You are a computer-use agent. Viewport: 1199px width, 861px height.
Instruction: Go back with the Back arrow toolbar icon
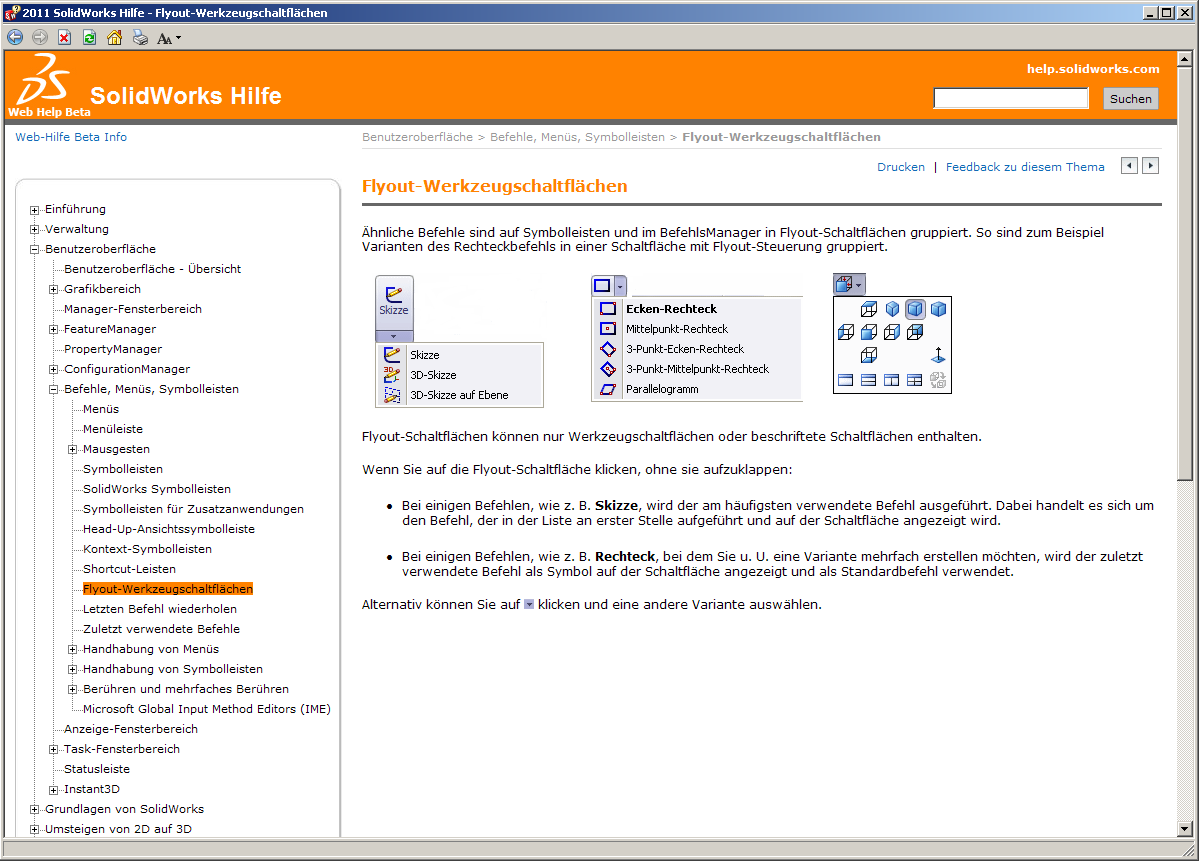(x=15, y=37)
